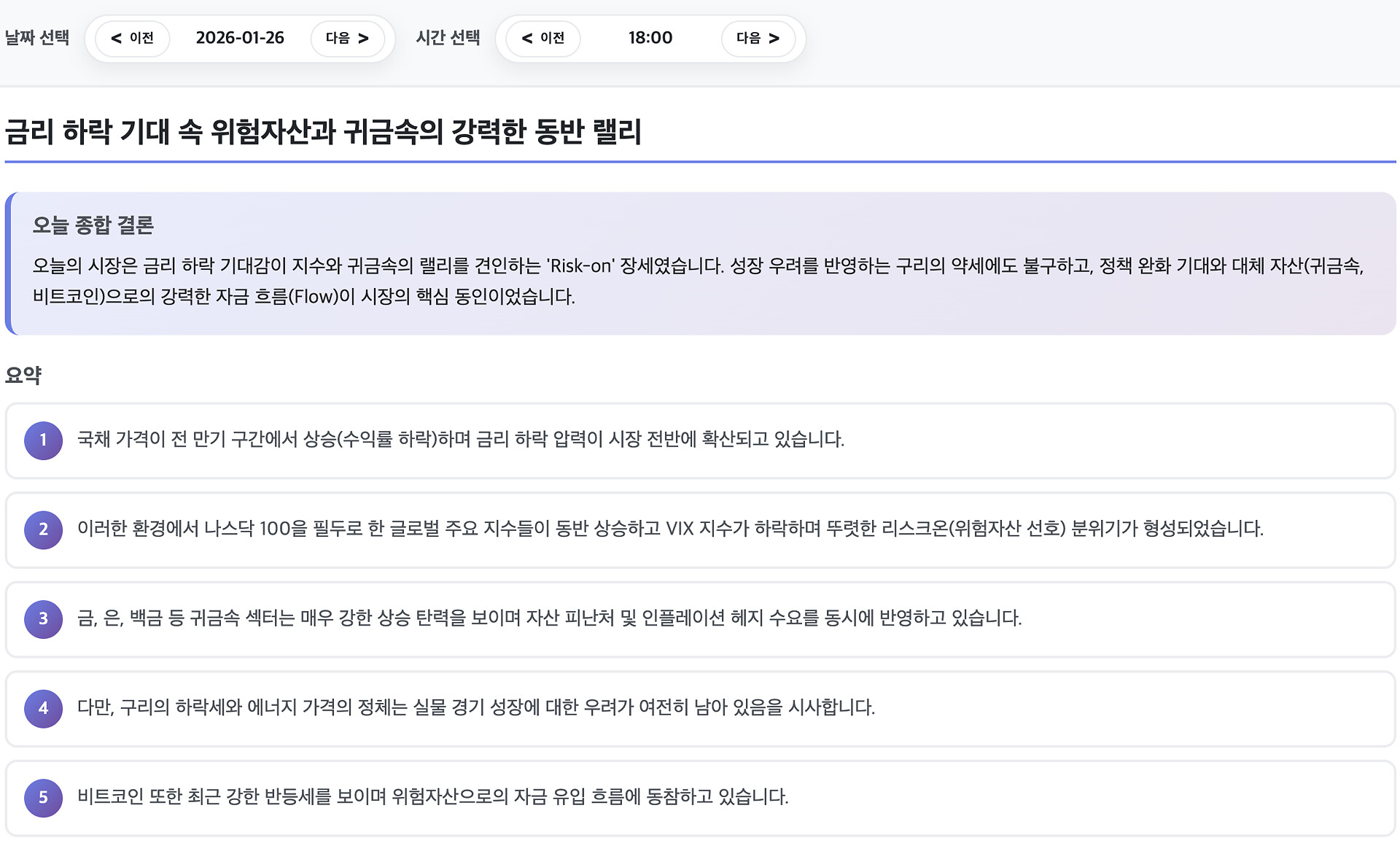The height and width of the screenshot is (843, 1400).
Task: Click the next time button
Action: coord(758,38)
